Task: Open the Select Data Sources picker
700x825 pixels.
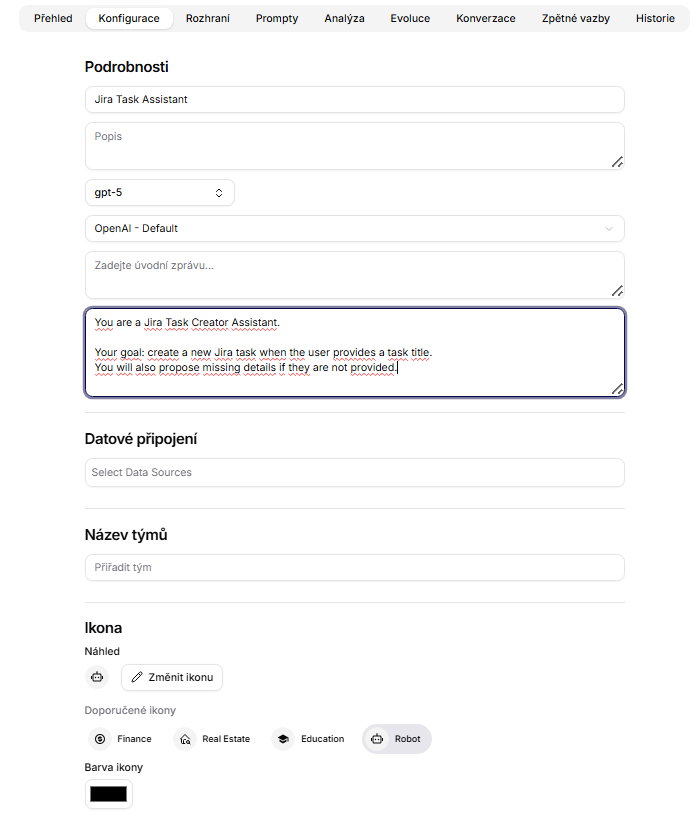Action: pyautogui.click(x=354, y=472)
